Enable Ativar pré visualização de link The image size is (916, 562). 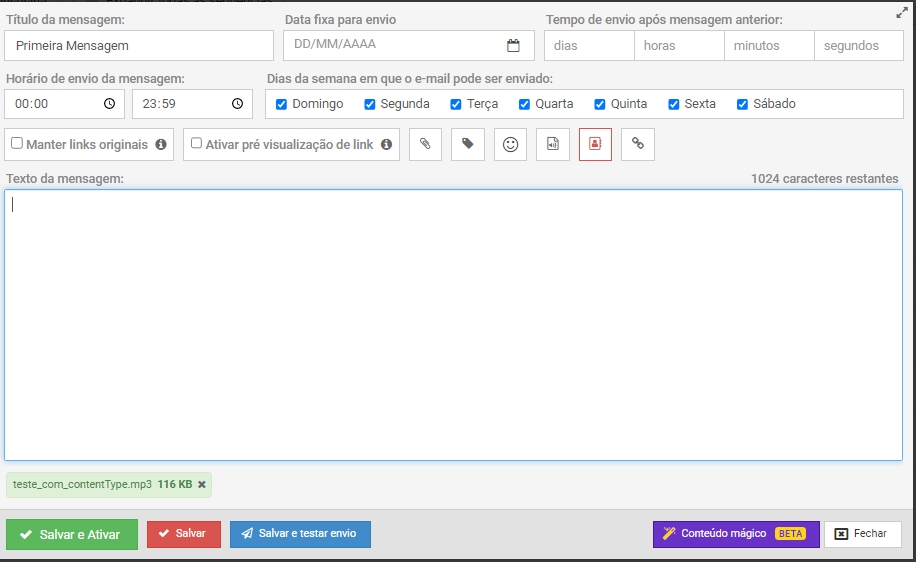tap(197, 144)
